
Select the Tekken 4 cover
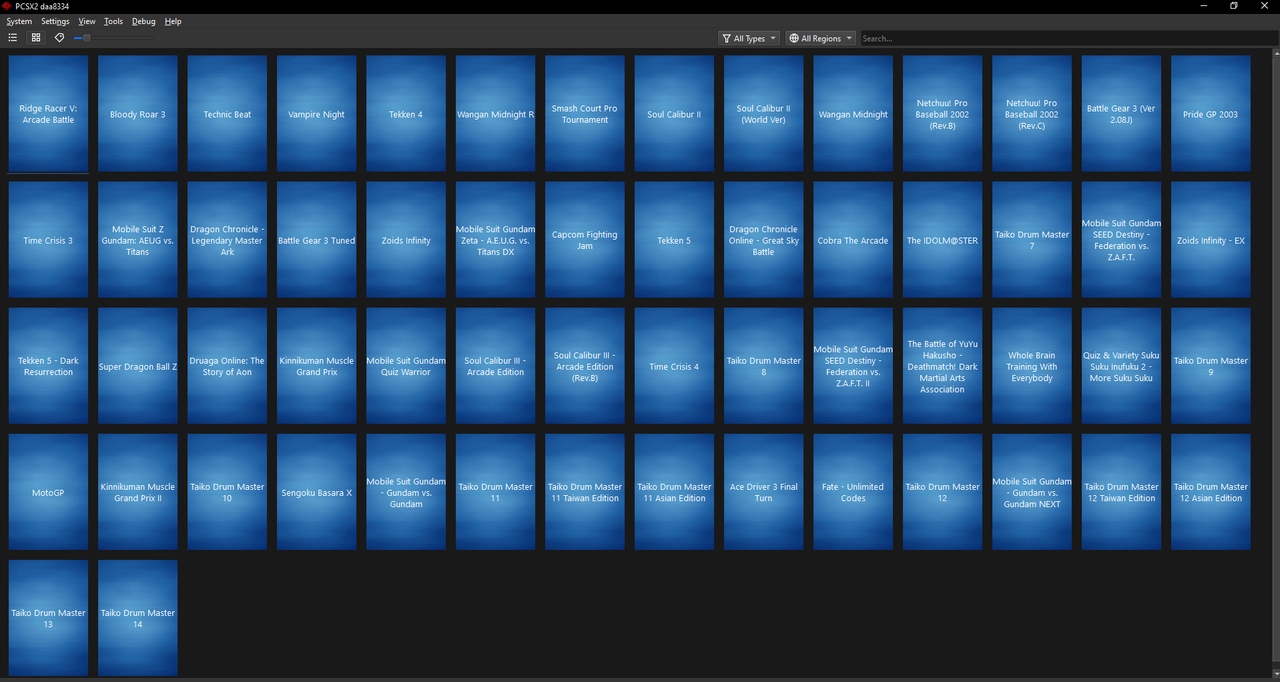tap(406, 114)
